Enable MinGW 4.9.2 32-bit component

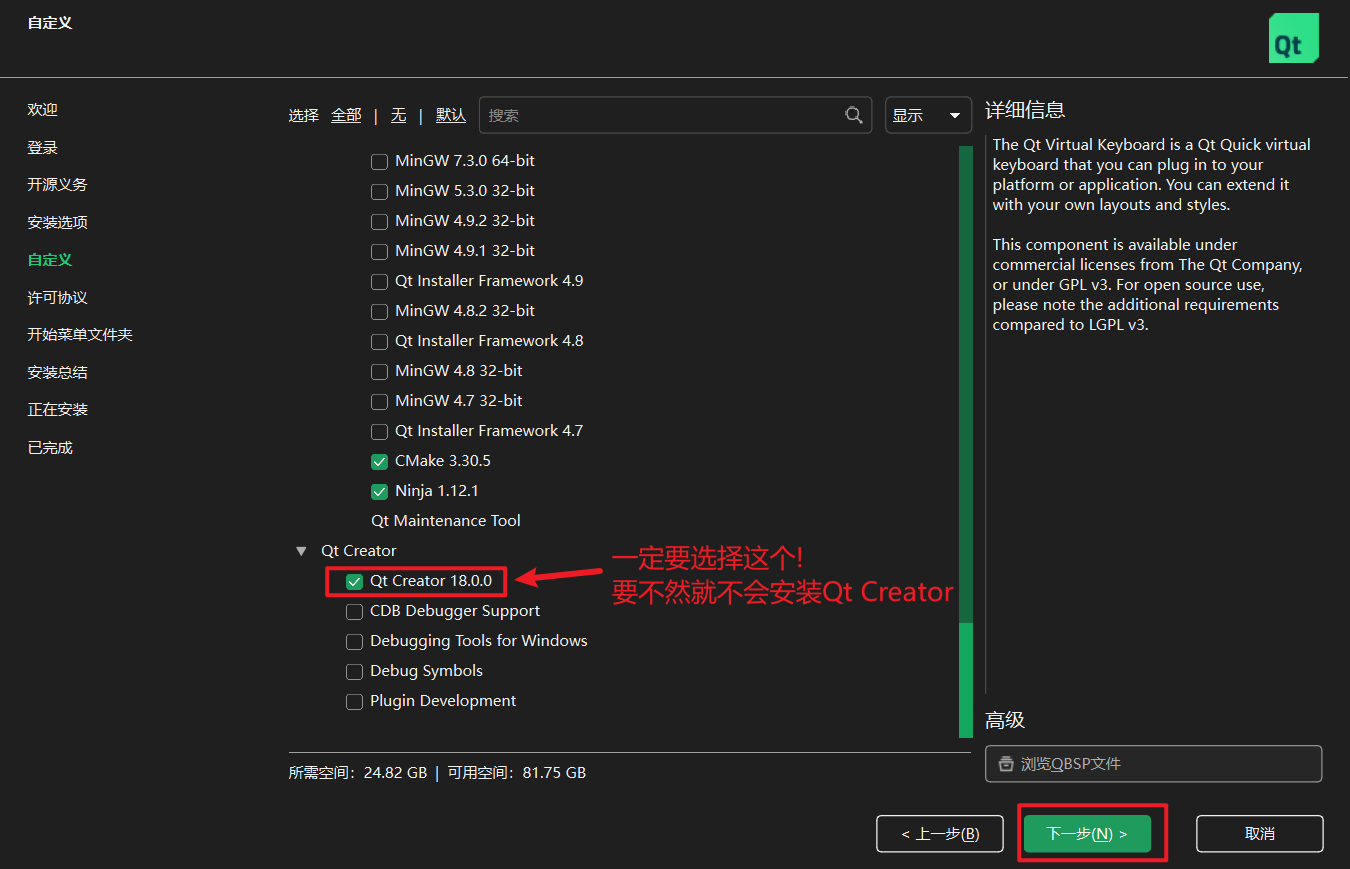(379, 221)
